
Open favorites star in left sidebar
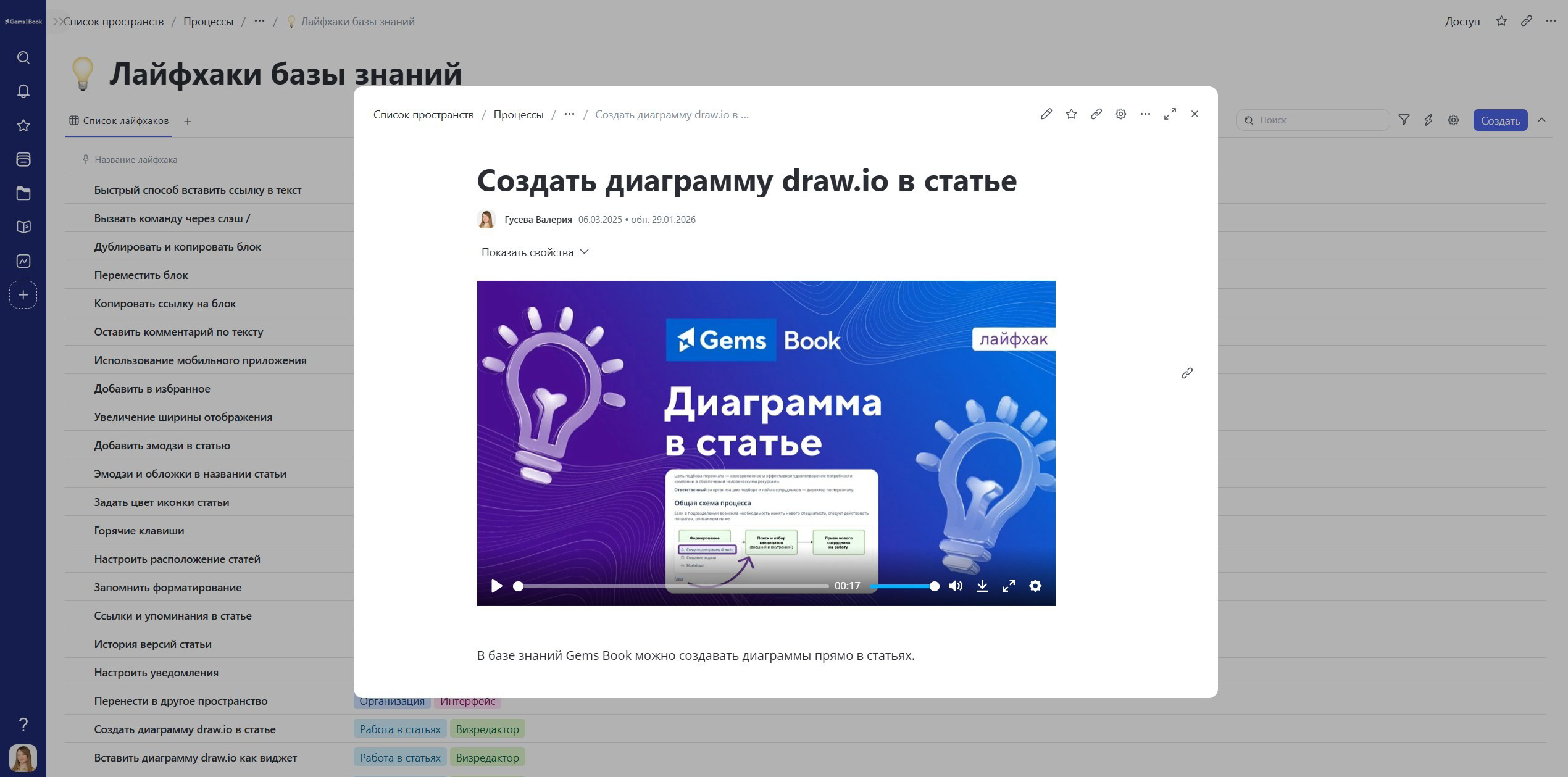click(23, 125)
